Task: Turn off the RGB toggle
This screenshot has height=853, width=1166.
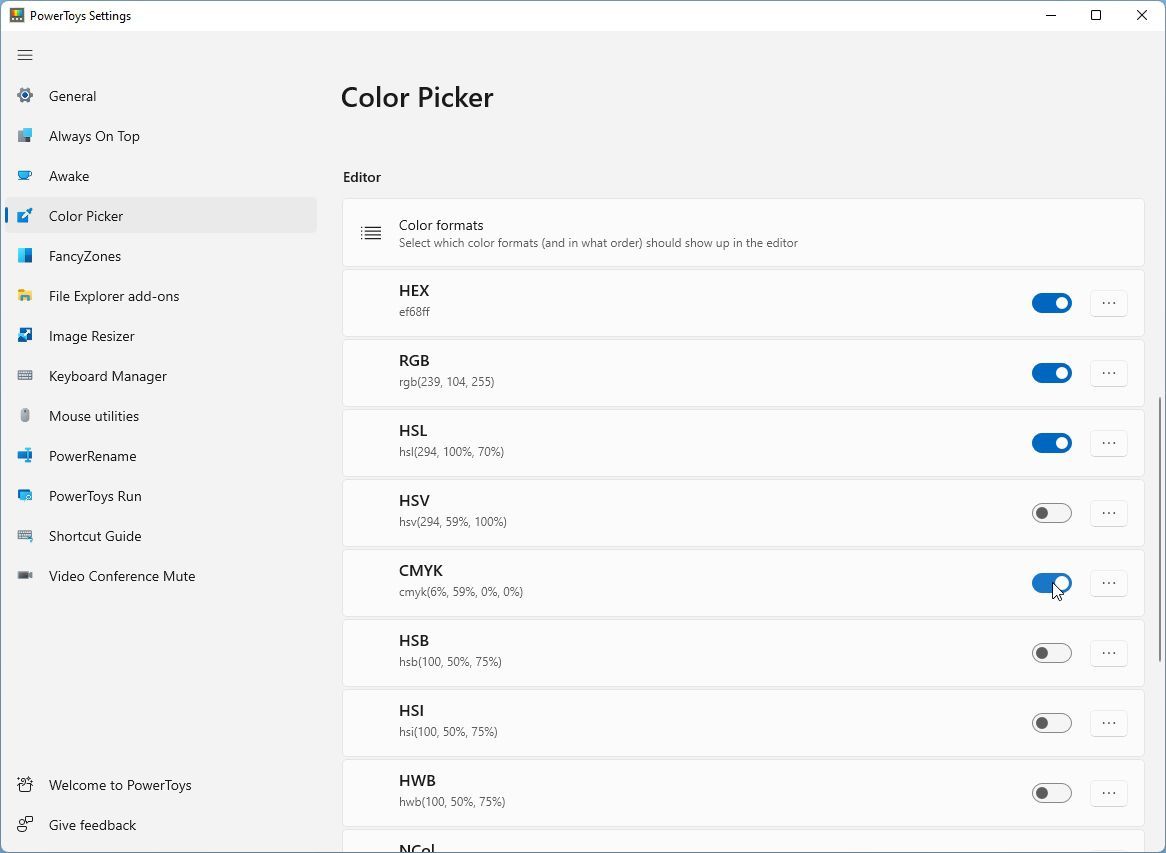Action: pyautogui.click(x=1051, y=372)
